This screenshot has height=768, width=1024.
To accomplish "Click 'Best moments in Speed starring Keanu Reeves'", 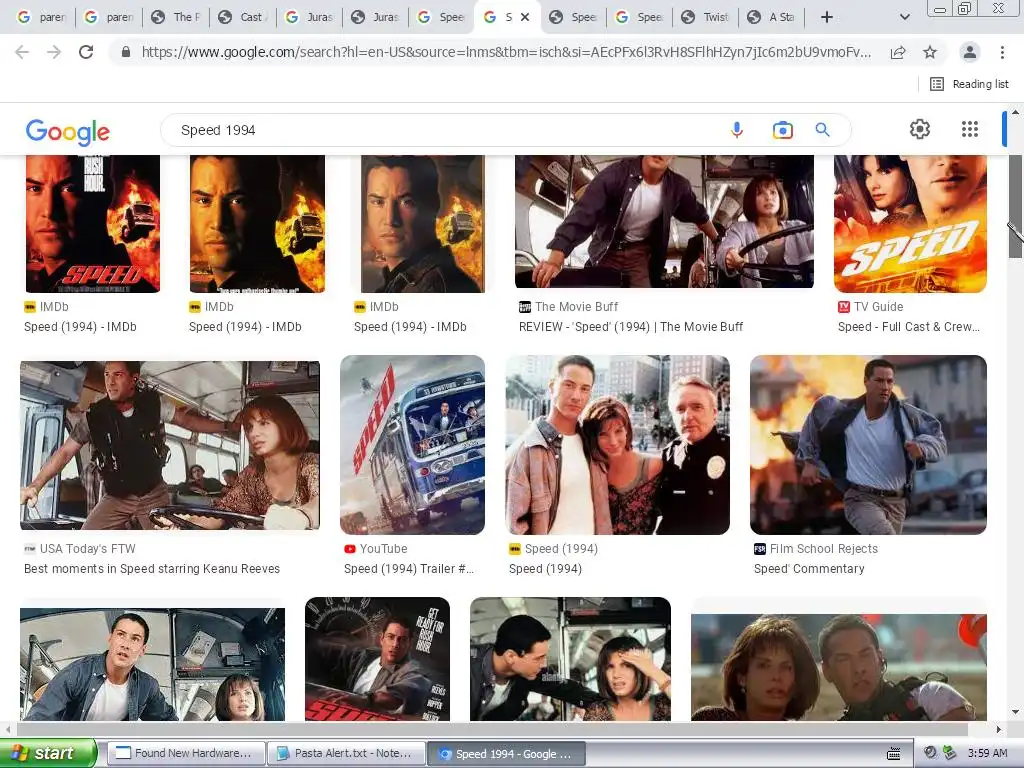I will tap(152, 569).
